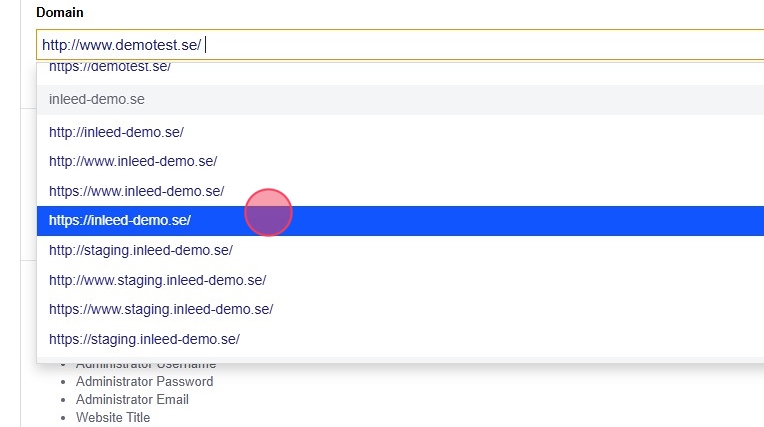Choose the https://staging.inleed-demo.se/ option
This screenshot has height=427, width=764.
coord(144,339)
